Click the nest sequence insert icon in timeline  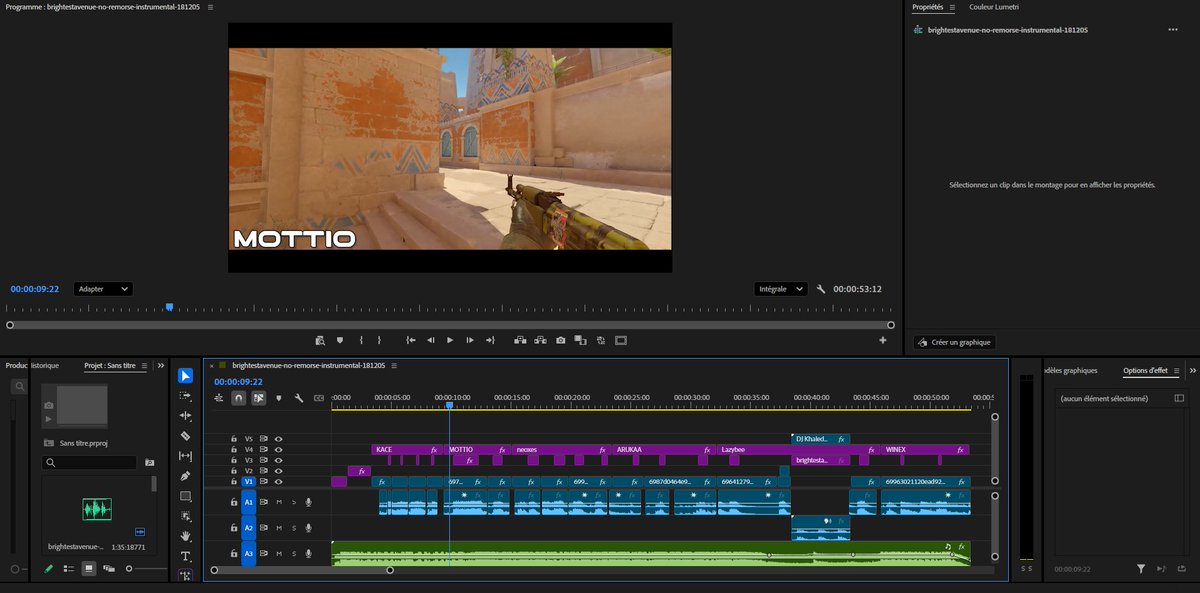(219, 398)
